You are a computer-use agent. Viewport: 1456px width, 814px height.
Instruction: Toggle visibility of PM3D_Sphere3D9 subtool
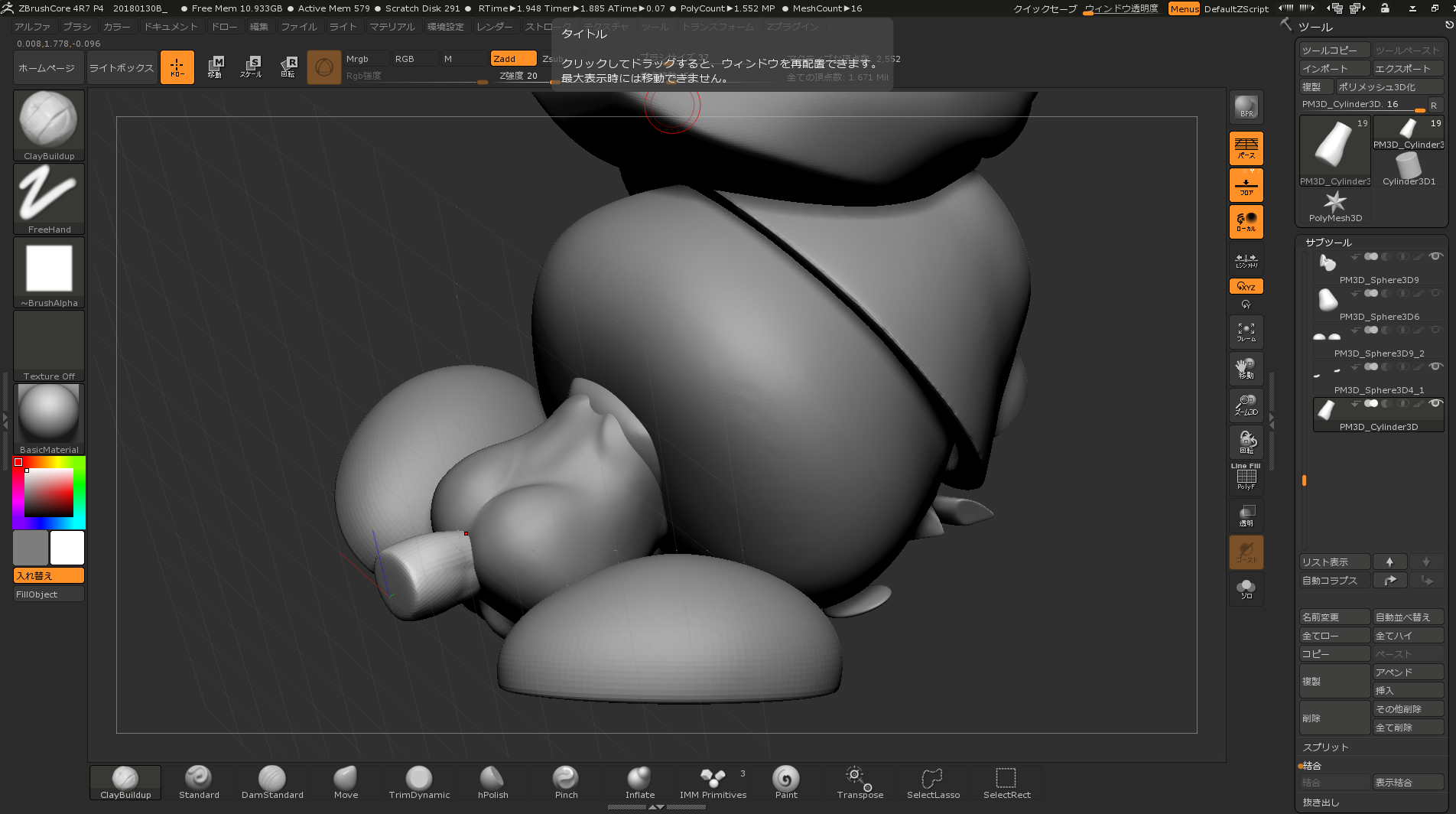coord(1435,256)
